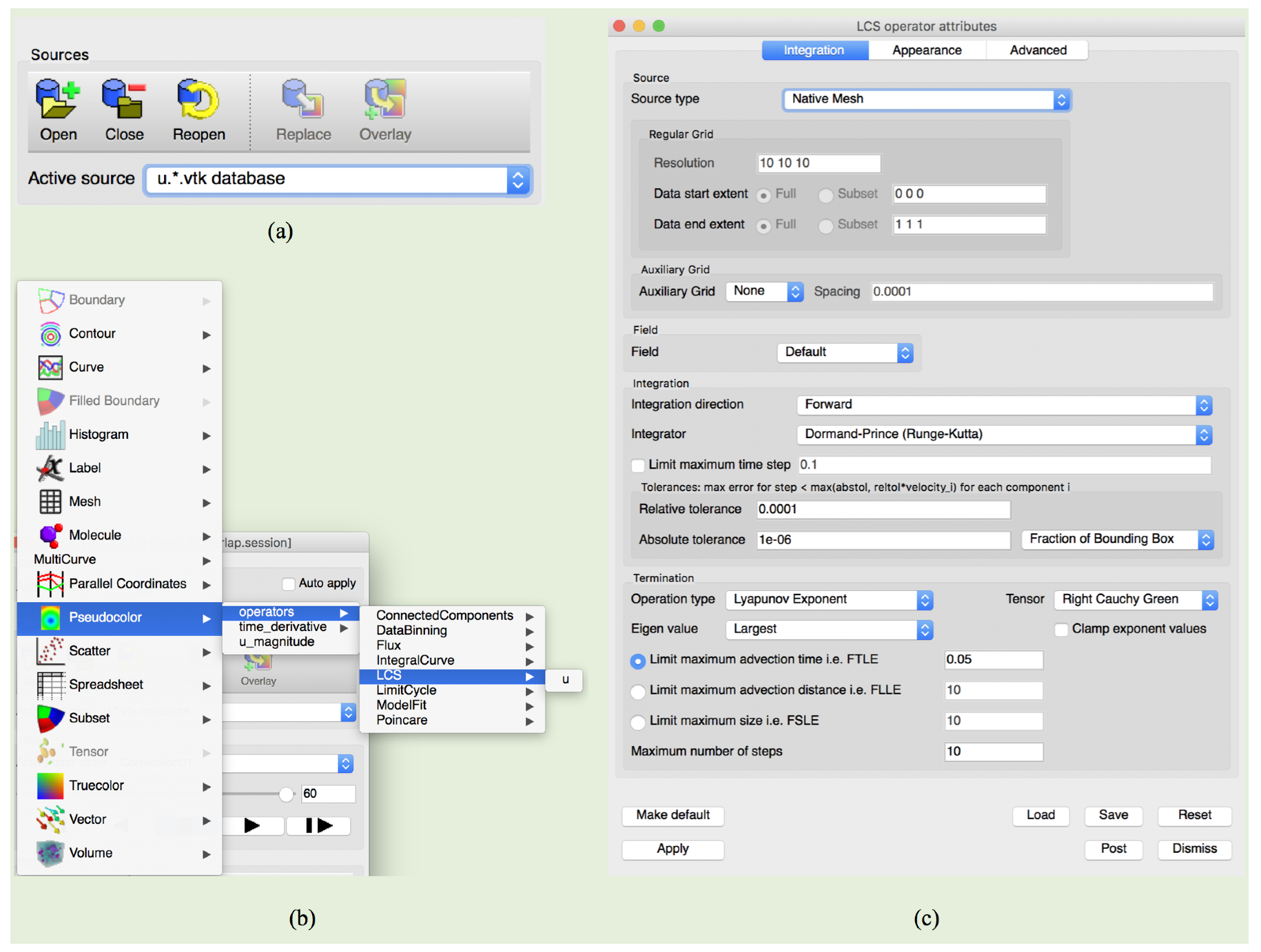The height and width of the screenshot is (952, 1261).
Task: Select the Molecule plot icon
Action: [x=50, y=535]
